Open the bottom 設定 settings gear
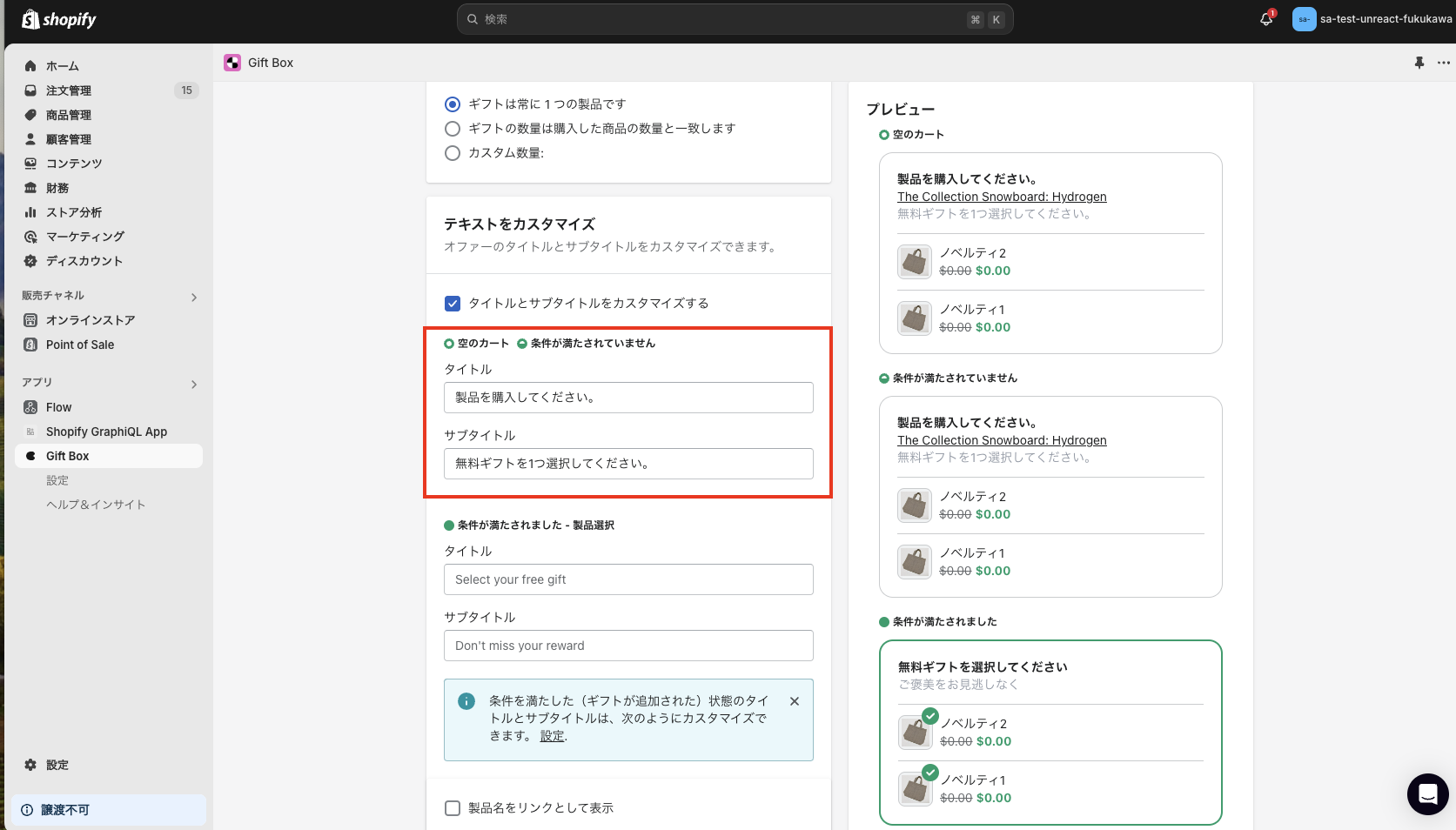Viewport: 1456px width, 830px height. (x=57, y=765)
